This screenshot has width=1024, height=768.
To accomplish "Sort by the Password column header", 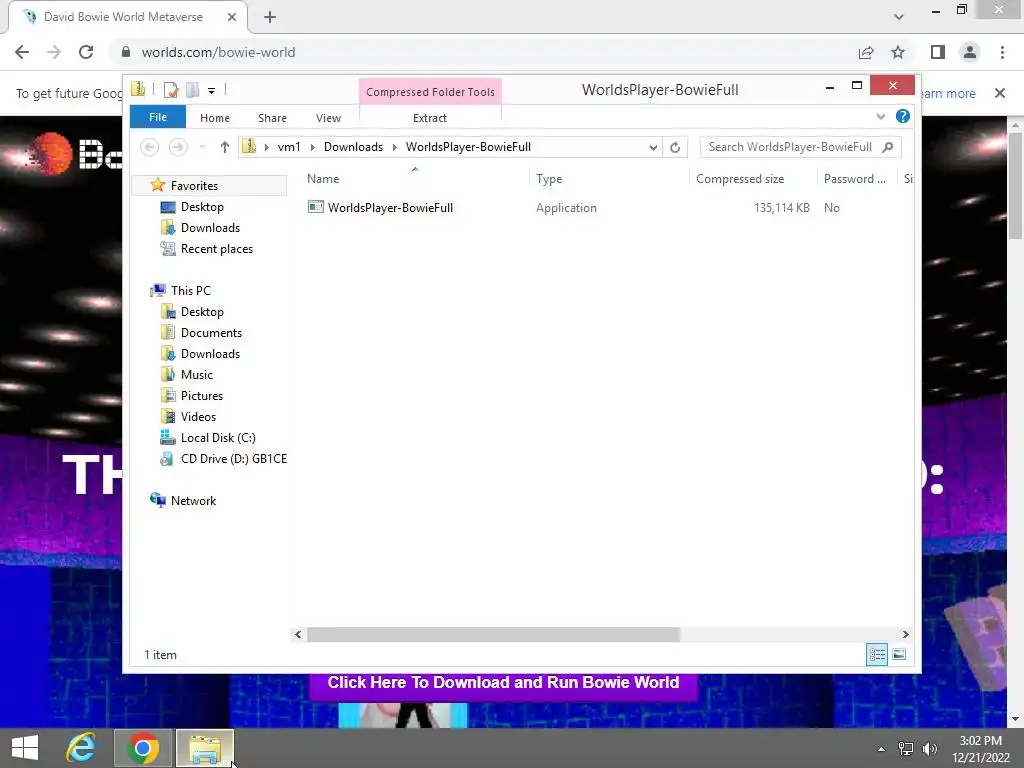I will [857, 179].
